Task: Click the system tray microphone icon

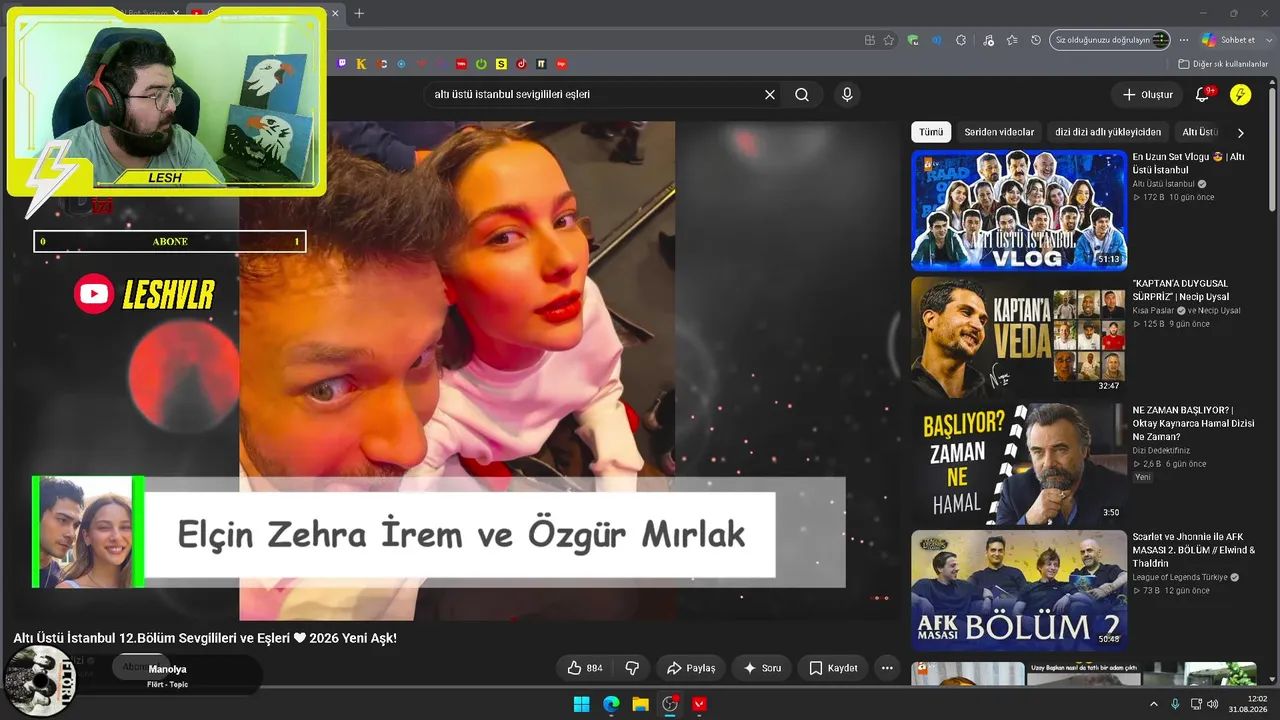Action: pyautogui.click(x=1175, y=704)
